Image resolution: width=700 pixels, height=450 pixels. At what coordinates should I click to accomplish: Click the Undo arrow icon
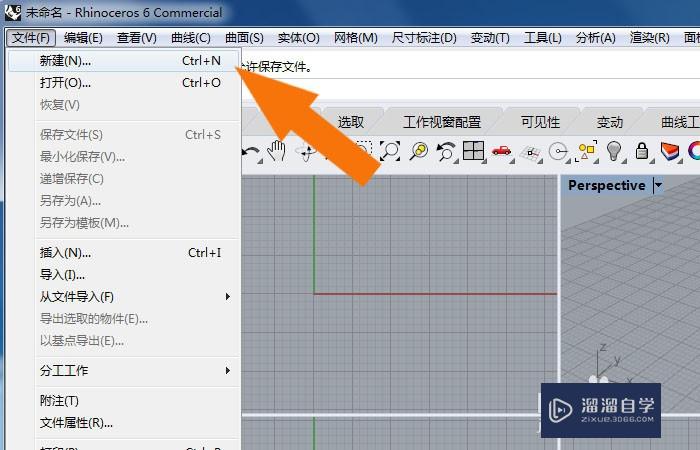251,152
